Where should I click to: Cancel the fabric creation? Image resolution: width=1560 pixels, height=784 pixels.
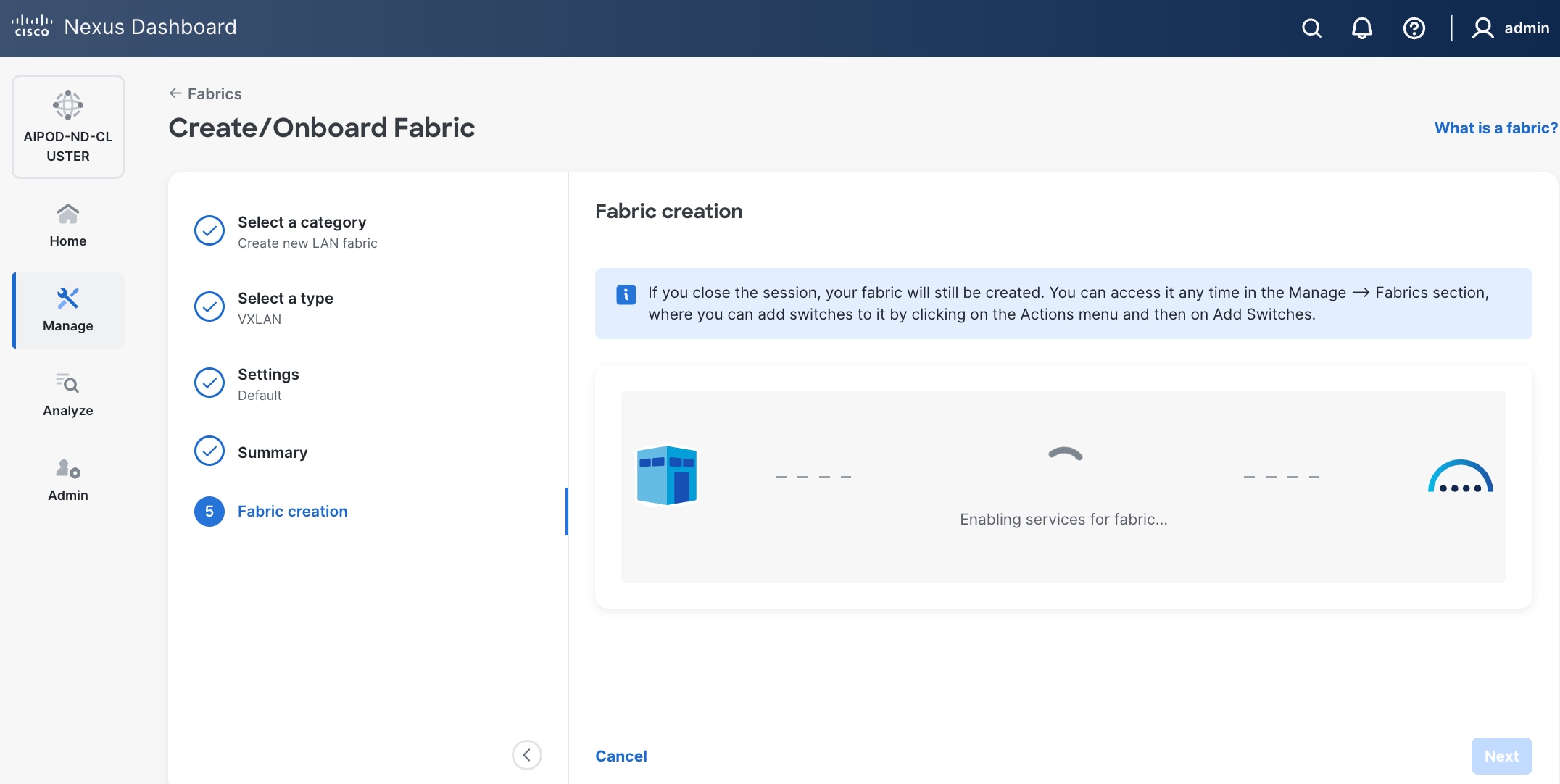pyautogui.click(x=621, y=756)
